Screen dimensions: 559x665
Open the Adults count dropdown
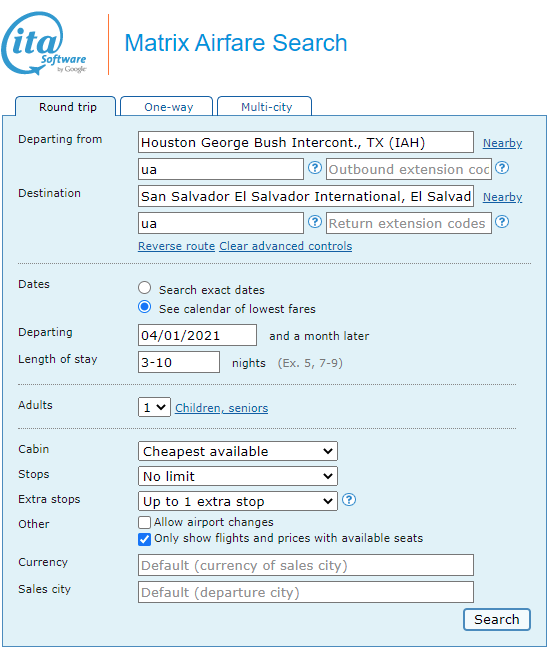click(154, 407)
